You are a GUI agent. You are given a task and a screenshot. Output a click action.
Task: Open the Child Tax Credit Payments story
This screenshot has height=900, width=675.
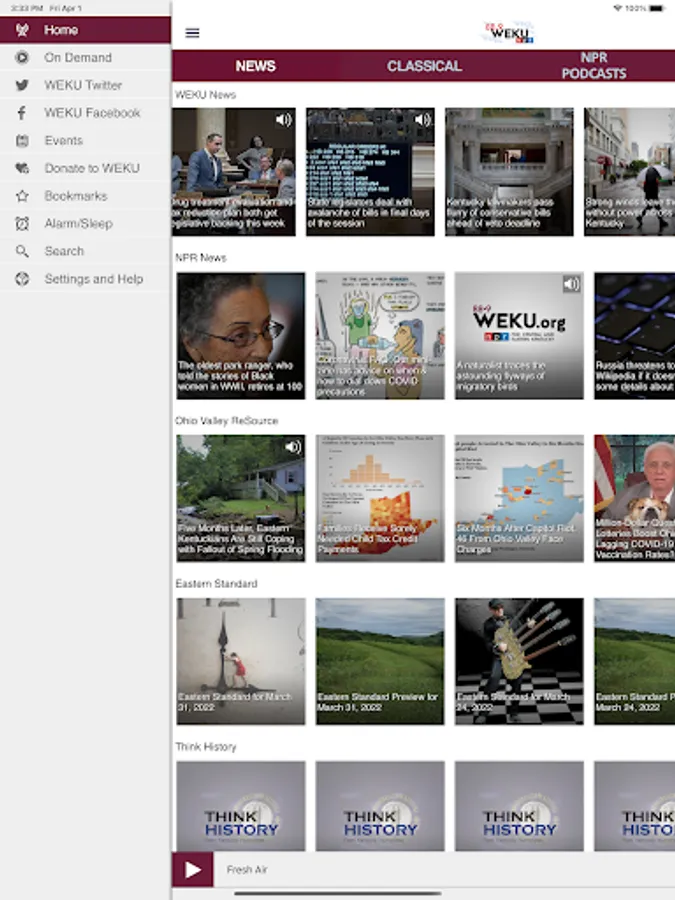click(380, 498)
